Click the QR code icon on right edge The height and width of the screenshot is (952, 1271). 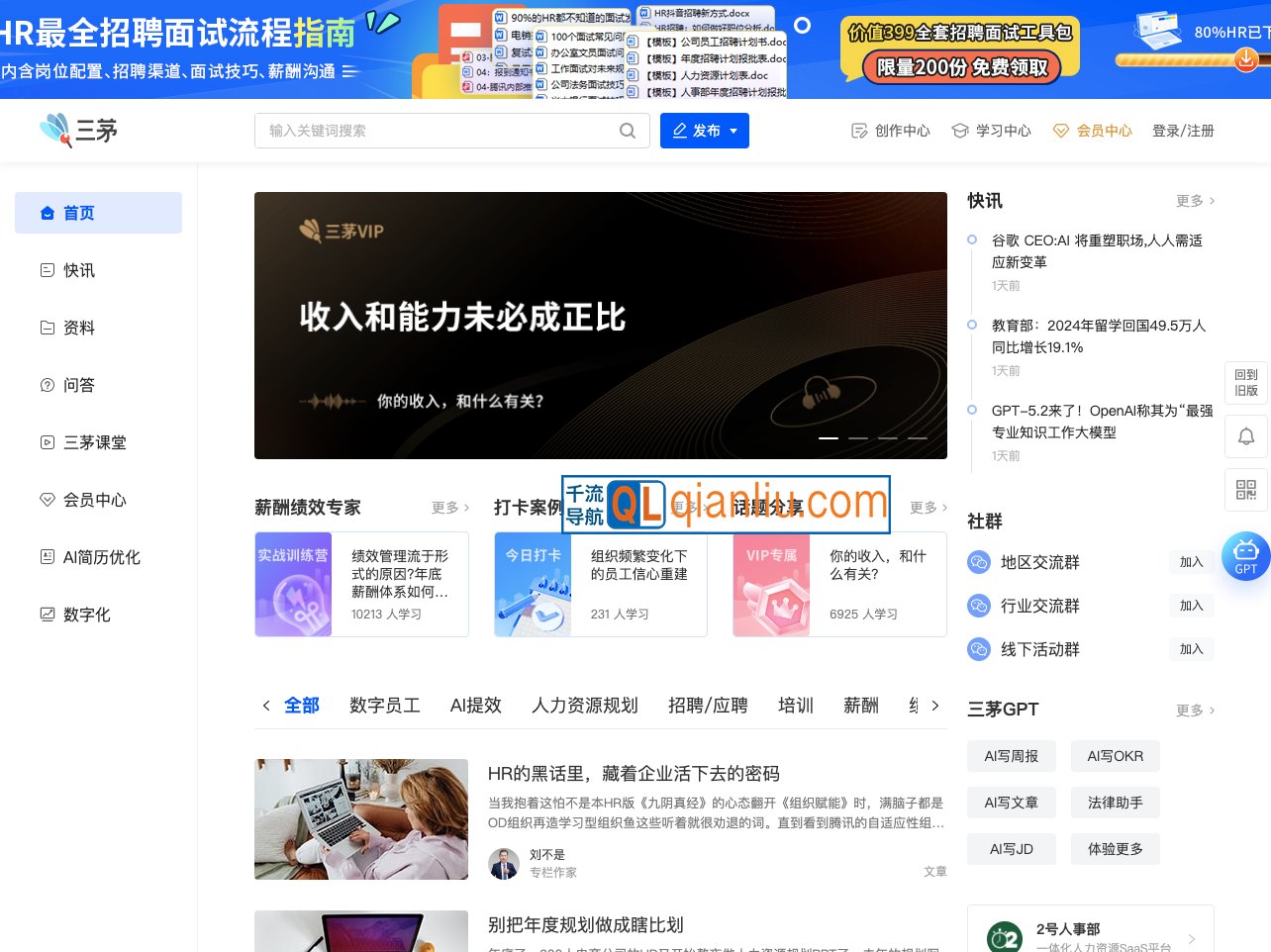tap(1246, 490)
